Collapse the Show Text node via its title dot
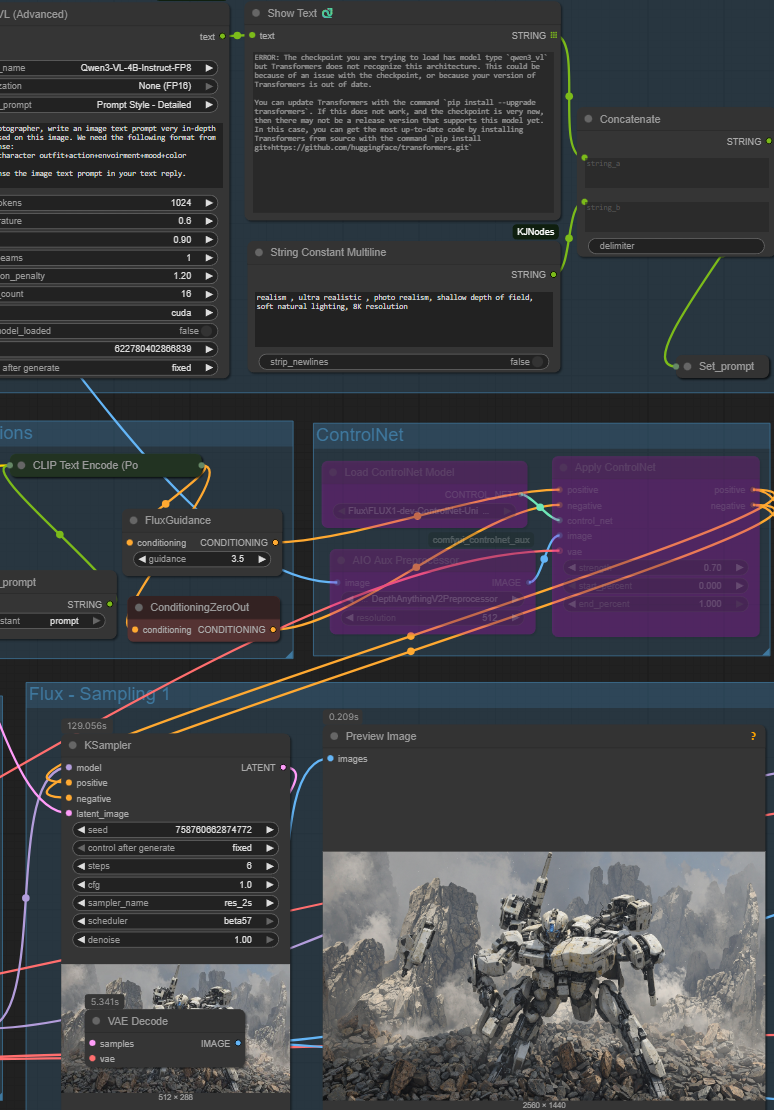The image size is (774, 1110). [256, 13]
